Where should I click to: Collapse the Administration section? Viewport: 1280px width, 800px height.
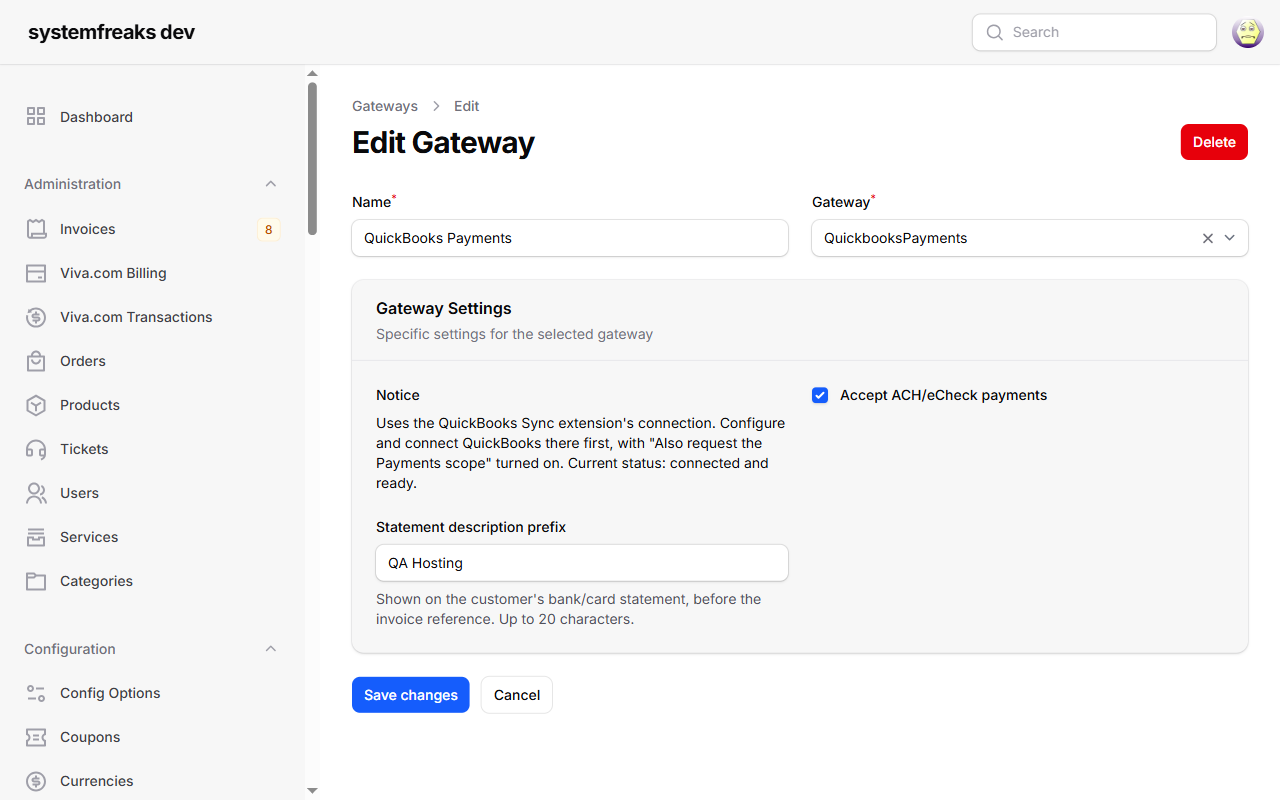click(x=270, y=184)
